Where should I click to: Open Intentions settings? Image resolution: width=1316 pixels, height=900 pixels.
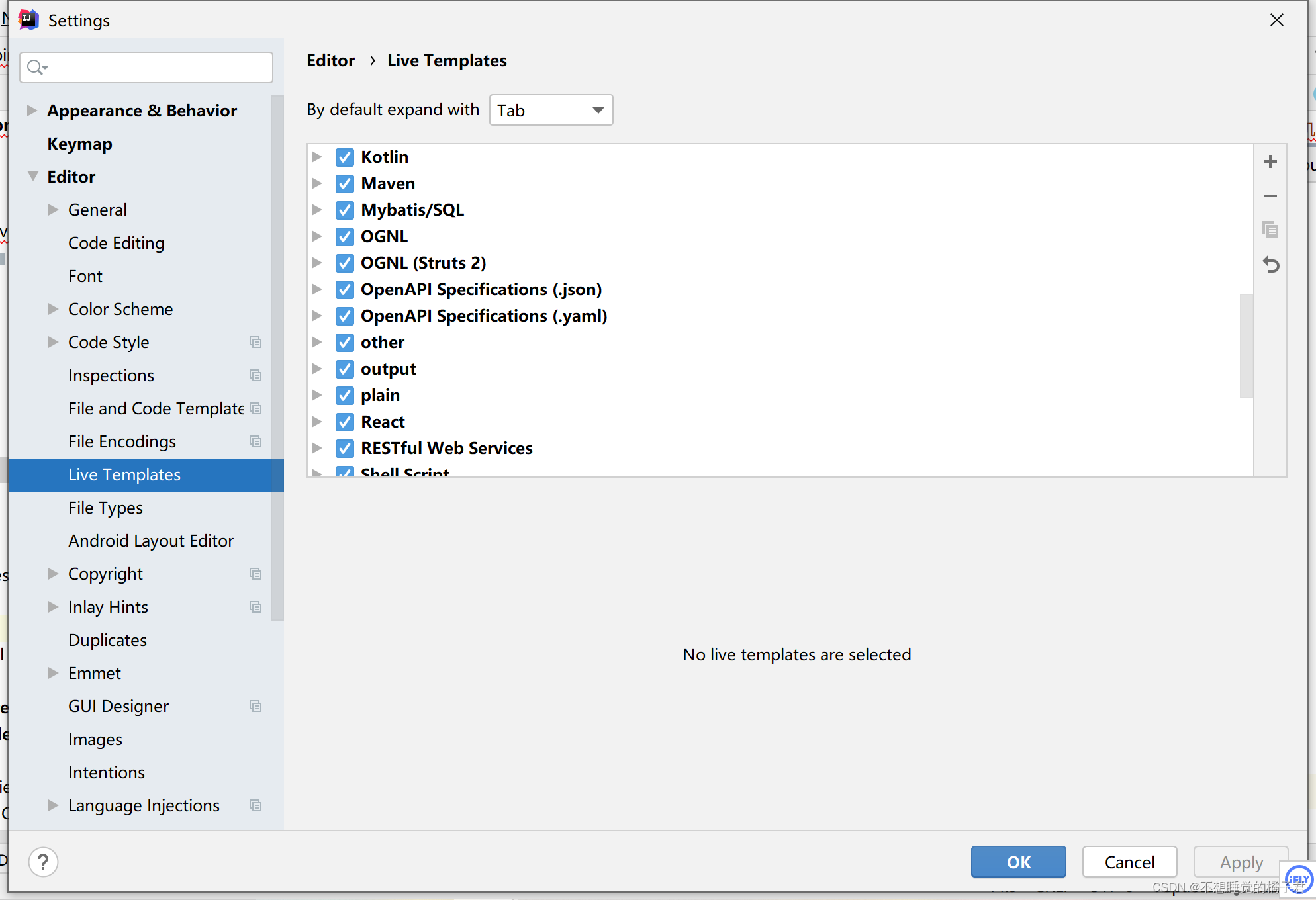106,772
